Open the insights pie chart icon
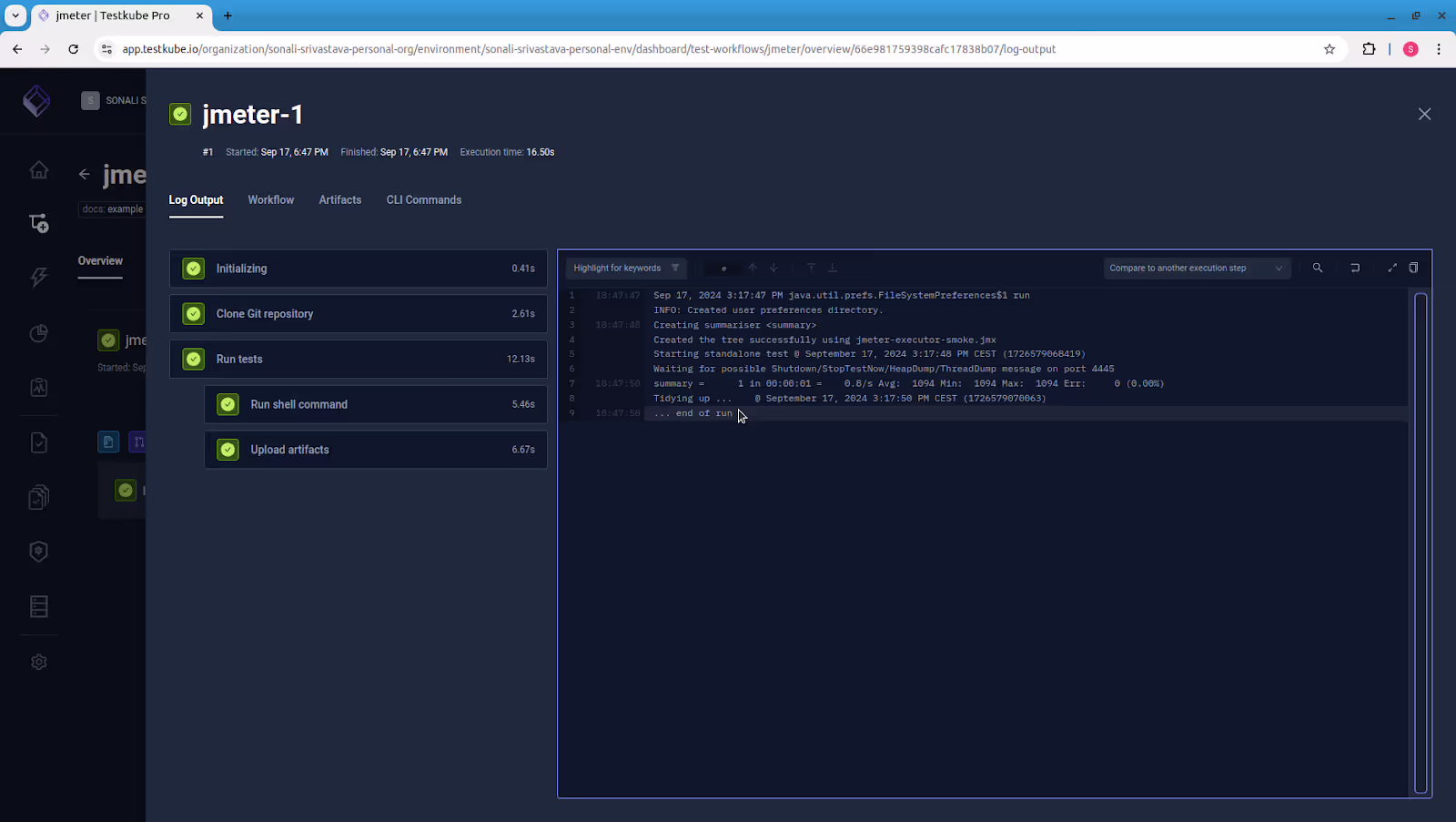The height and width of the screenshot is (822, 1456). click(x=38, y=333)
